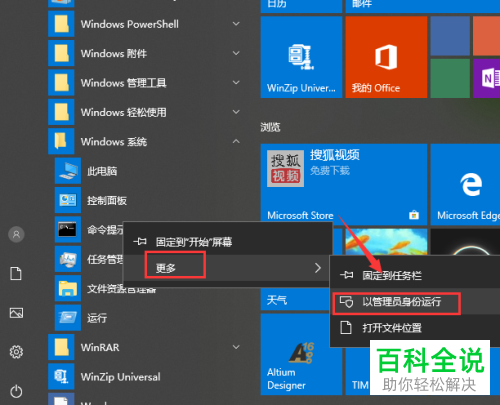The height and width of the screenshot is (405, 500).
Task: Choose 打开文件位置 in submenu
Action: [x=415, y=328]
